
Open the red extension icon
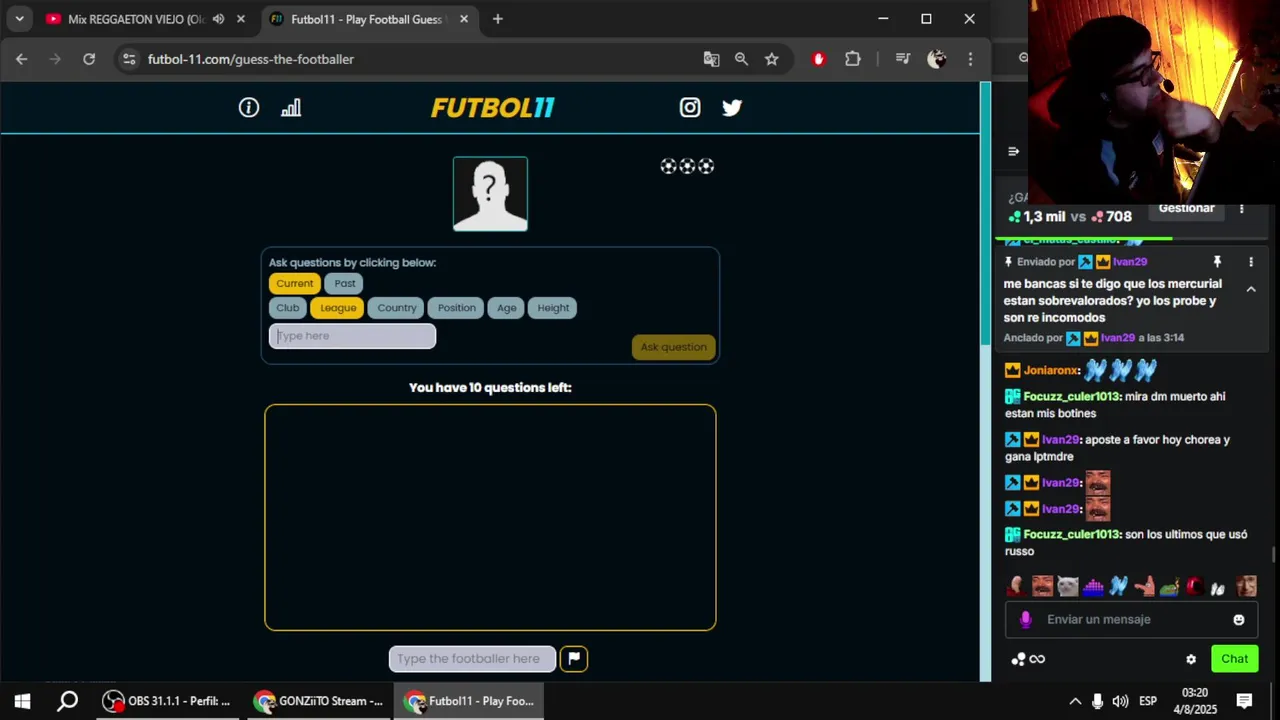[x=819, y=59]
